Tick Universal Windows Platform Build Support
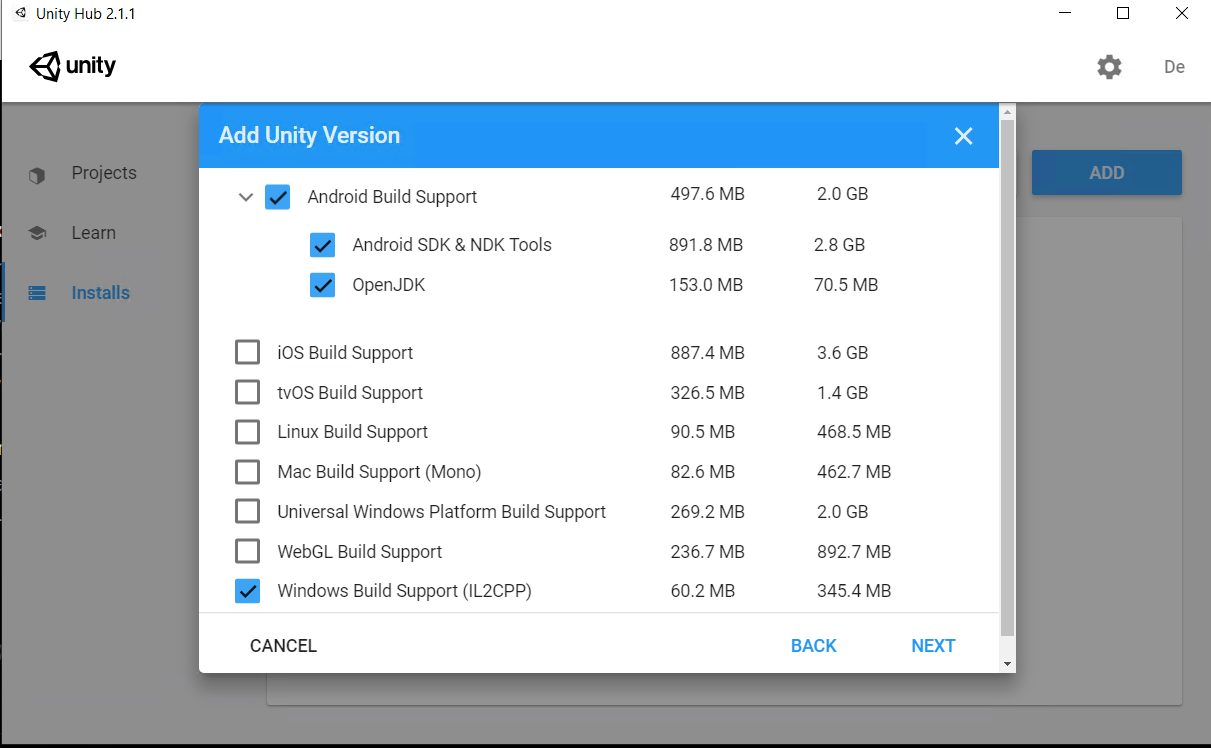Image resolution: width=1211 pixels, height=748 pixels. [x=247, y=511]
